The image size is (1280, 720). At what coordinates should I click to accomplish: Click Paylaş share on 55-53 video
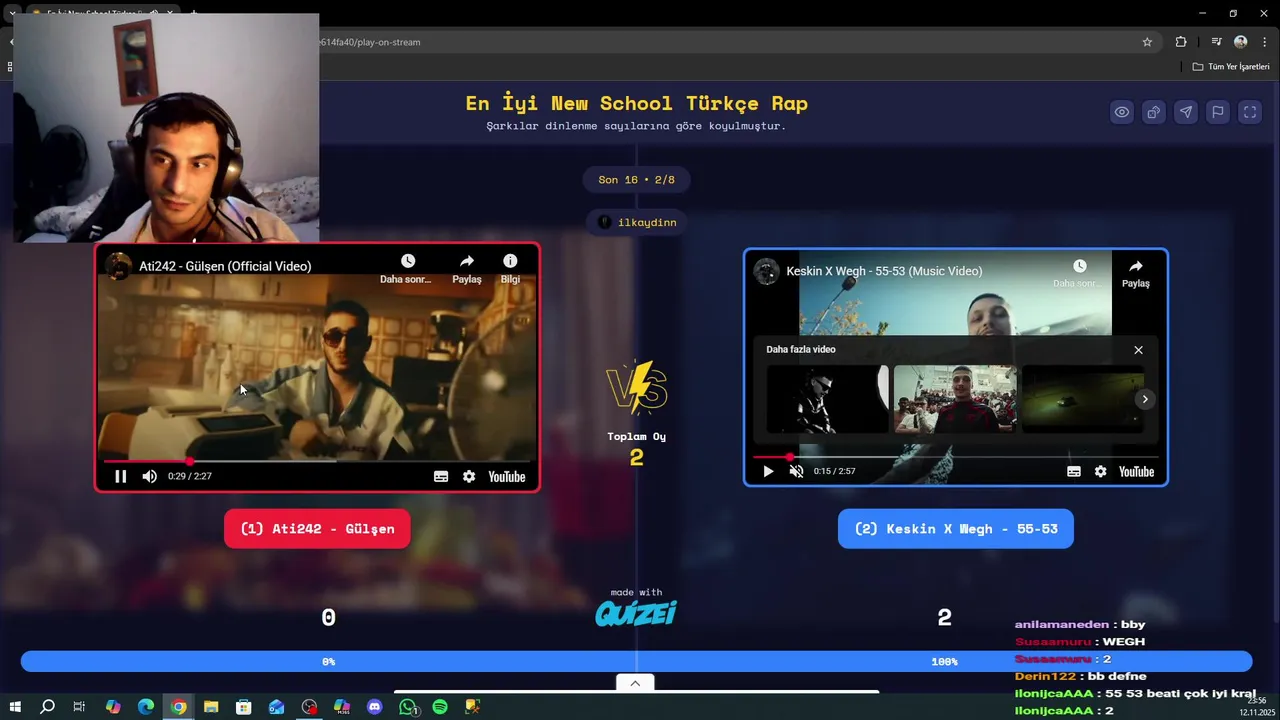(x=1136, y=274)
